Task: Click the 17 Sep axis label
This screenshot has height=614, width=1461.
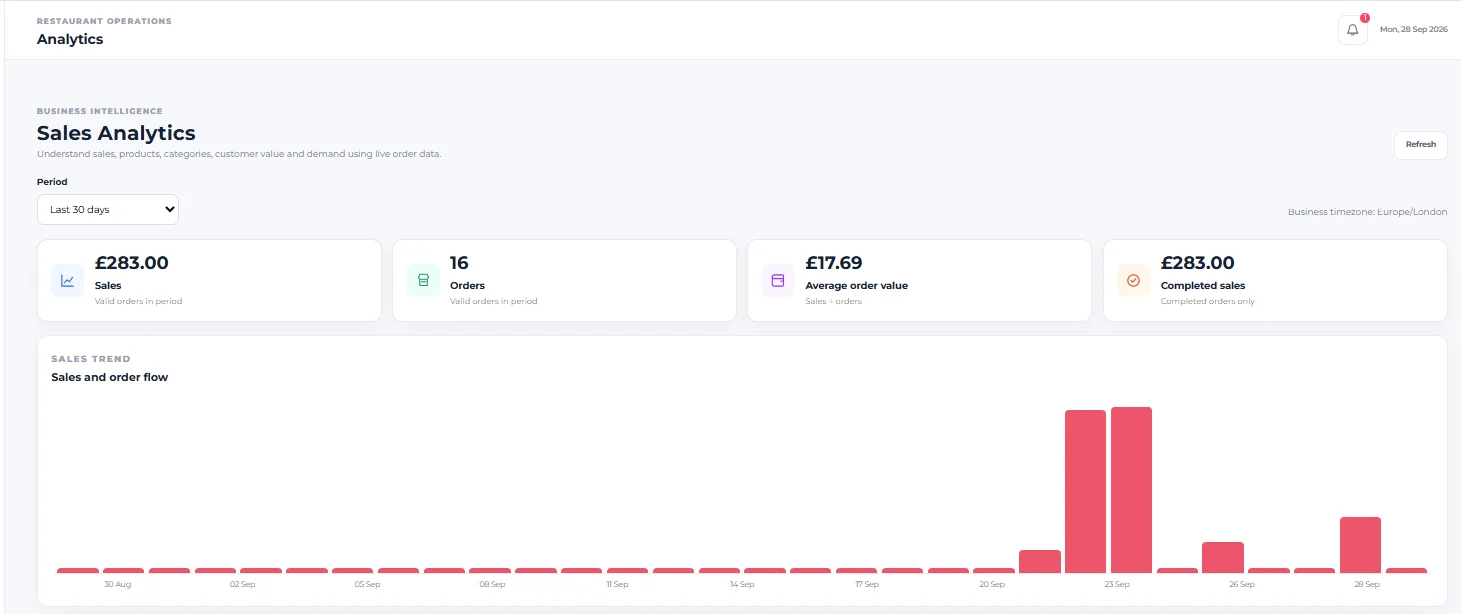Action: click(867, 584)
